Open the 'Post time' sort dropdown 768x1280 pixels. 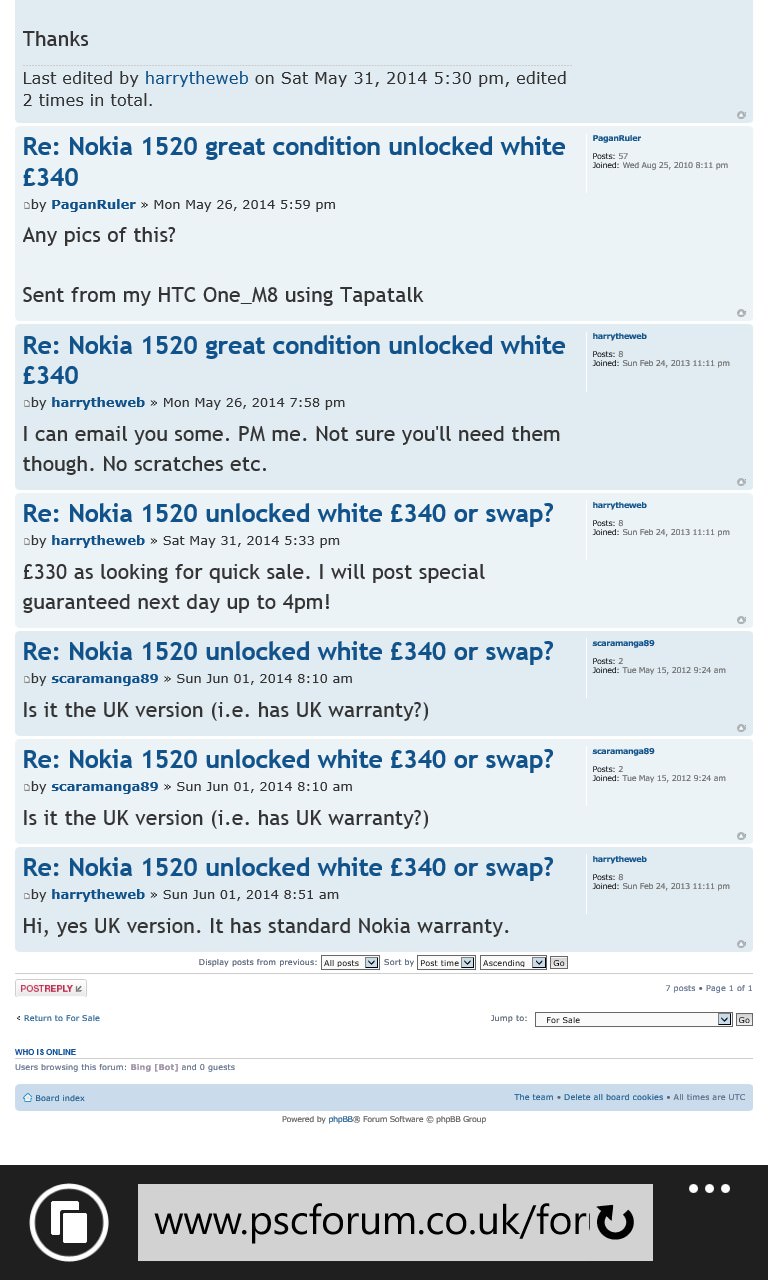coord(446,962)
